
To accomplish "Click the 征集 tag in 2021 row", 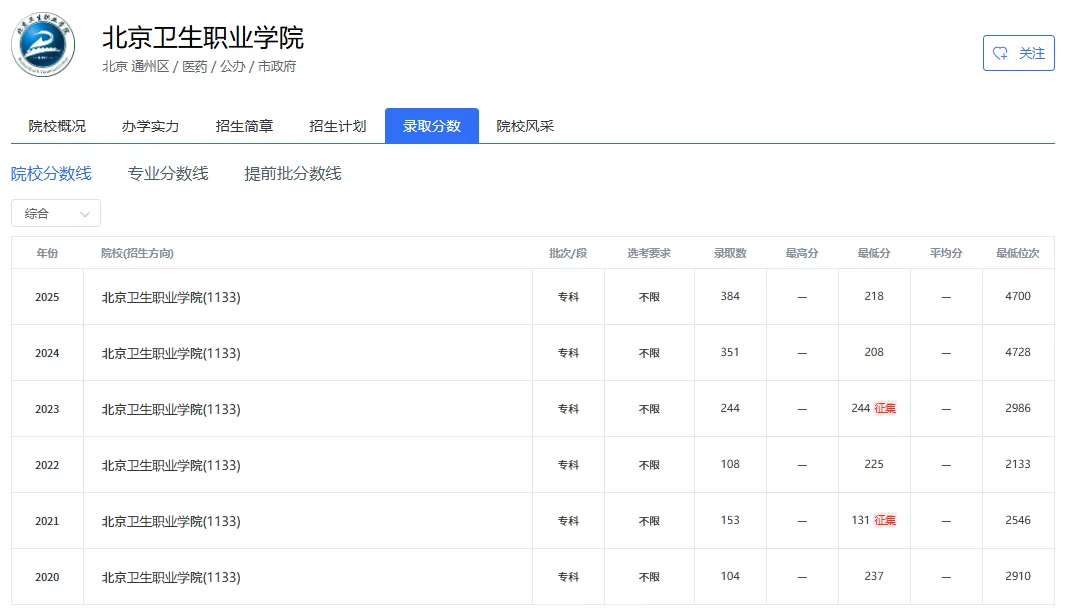I will point(885,521).
